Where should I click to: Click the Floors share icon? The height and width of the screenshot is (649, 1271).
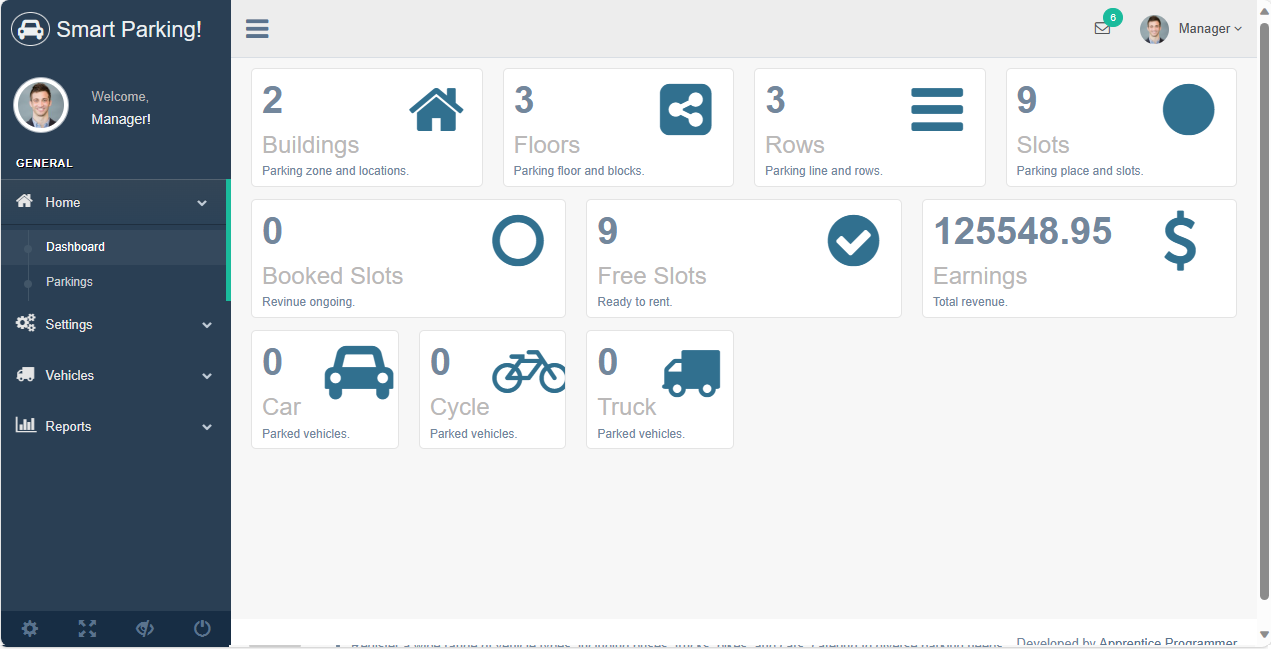pos(685,110)
